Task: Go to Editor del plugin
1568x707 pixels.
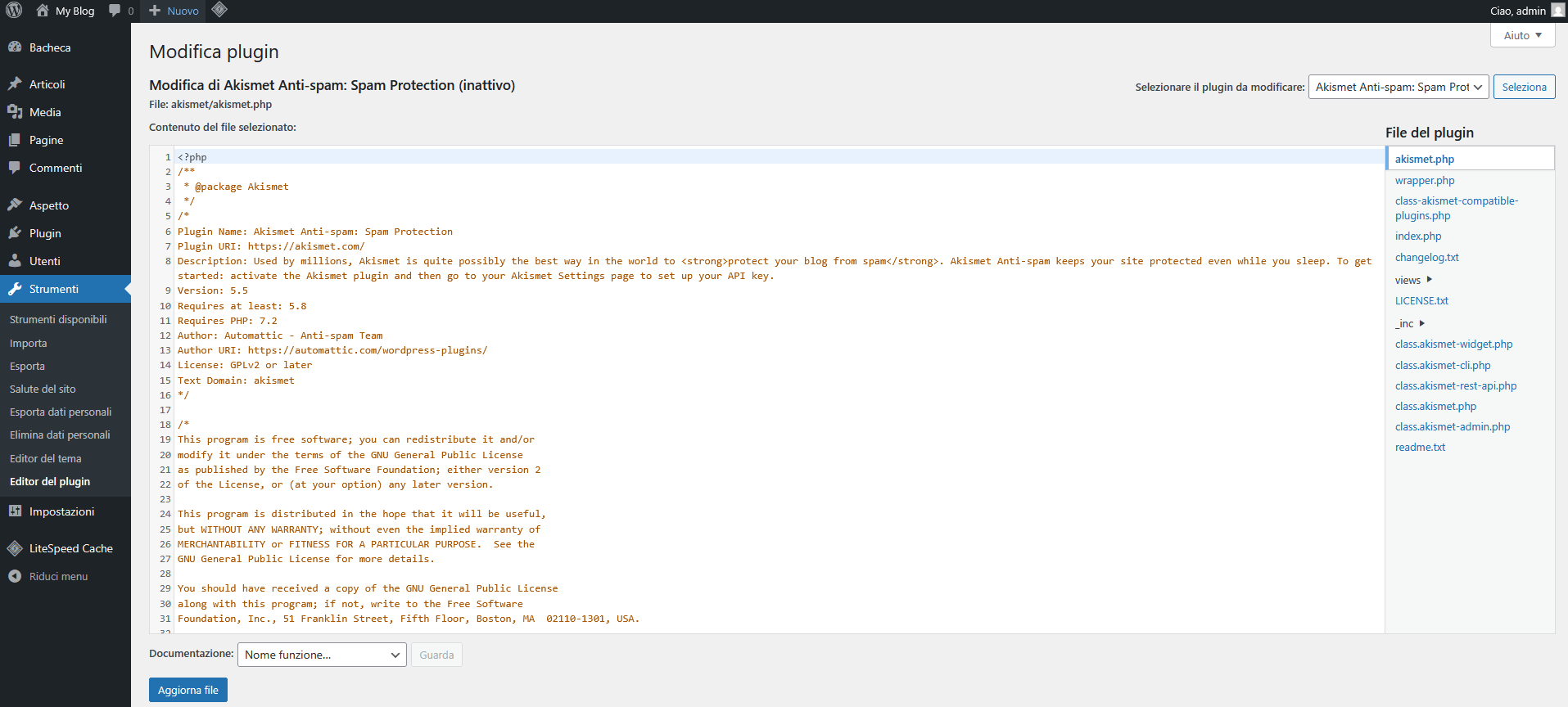Action: pyautogui.click(x=50, y=481)
